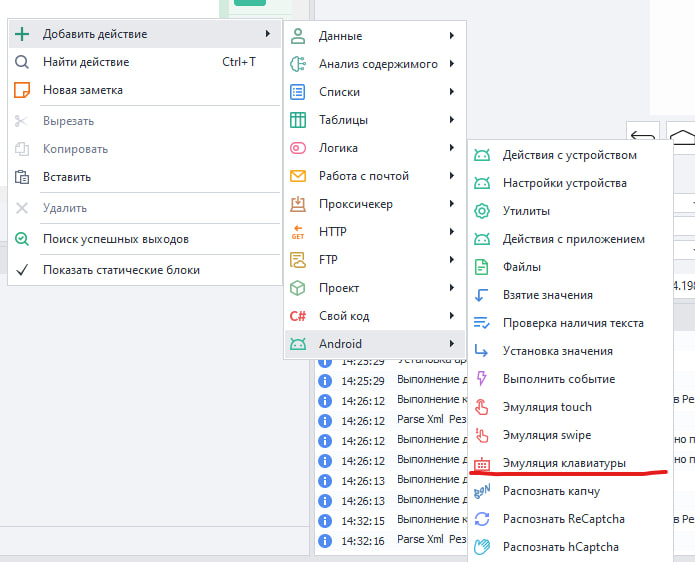The height and width of the screenshot is (562, 695).
Task: Click the Взятие значения arrow icon
Action: click(482, 295)
